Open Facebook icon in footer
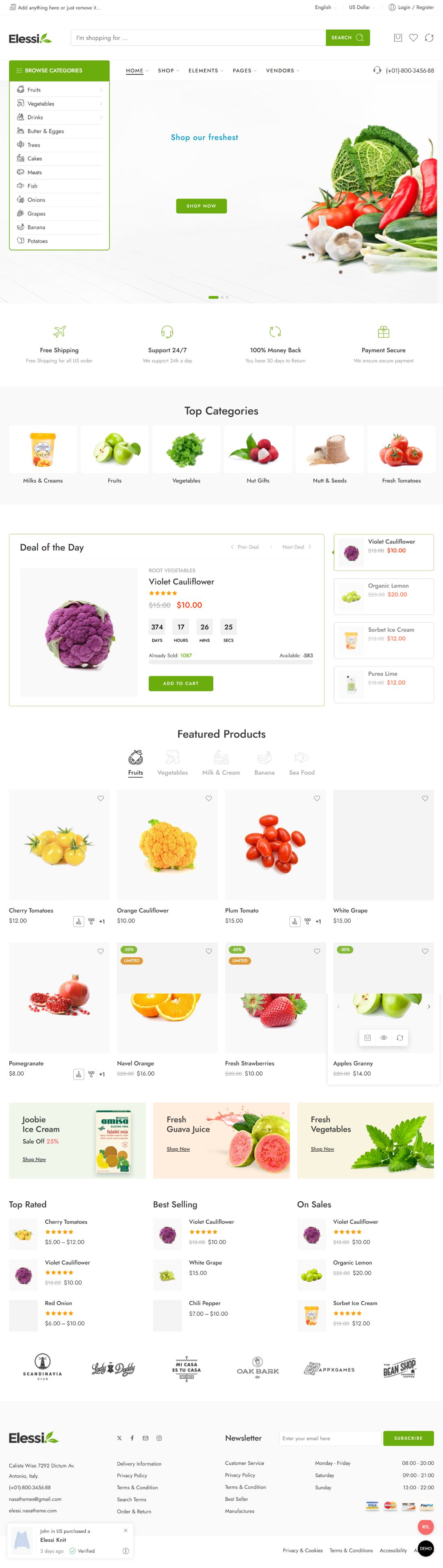443x1568 pixels. (132, 1438)
